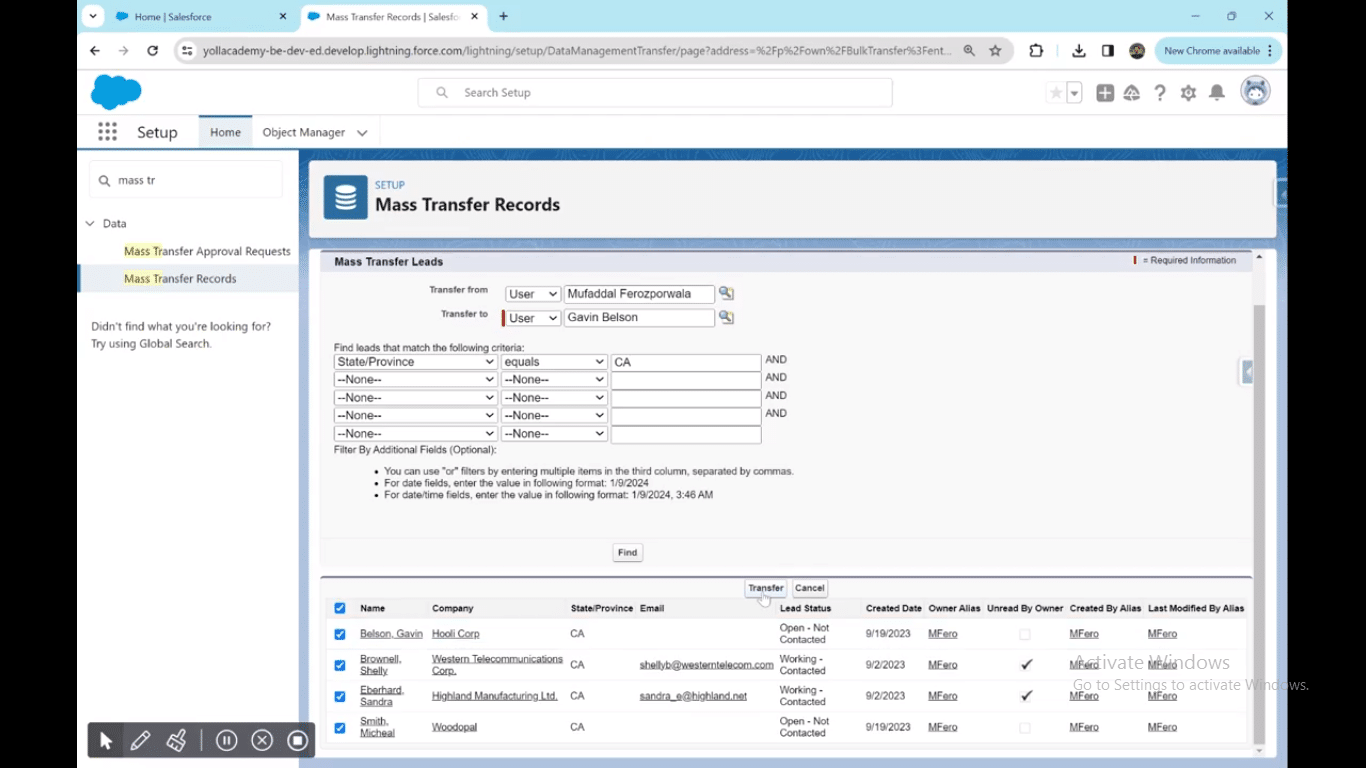Open the Help question mark icon
The image size is (1366, 768).
(1160, 93)
